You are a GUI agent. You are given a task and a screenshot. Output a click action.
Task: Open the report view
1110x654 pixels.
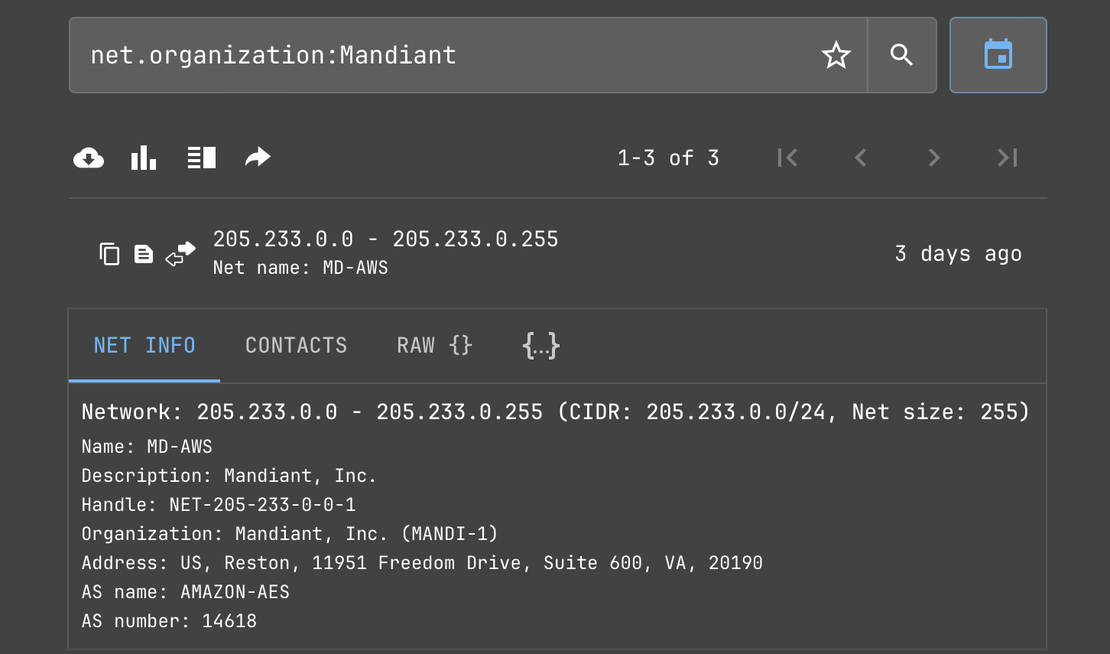click(201, 157)
